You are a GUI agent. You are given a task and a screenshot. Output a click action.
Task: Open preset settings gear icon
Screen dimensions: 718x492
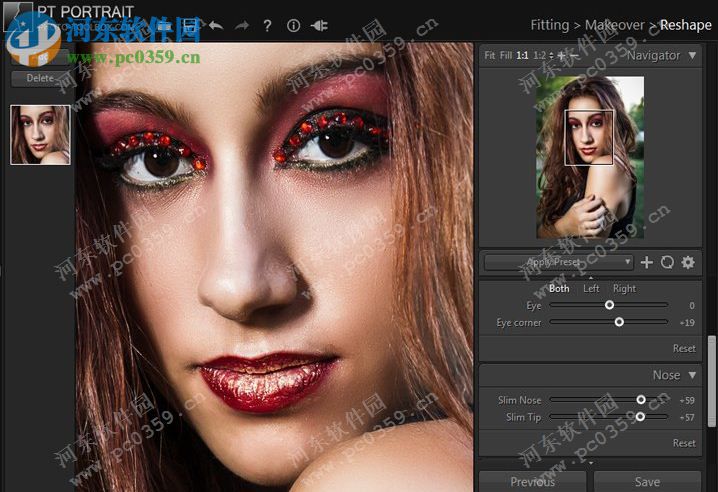coord(688,262)
